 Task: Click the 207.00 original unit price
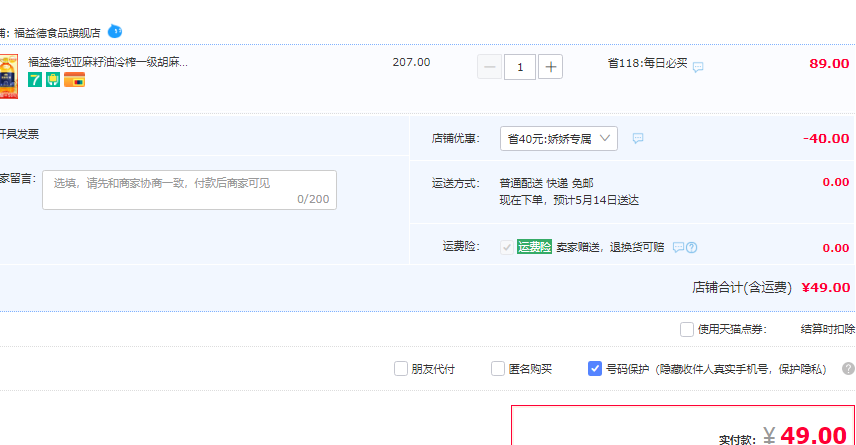[x=411, y=62]
